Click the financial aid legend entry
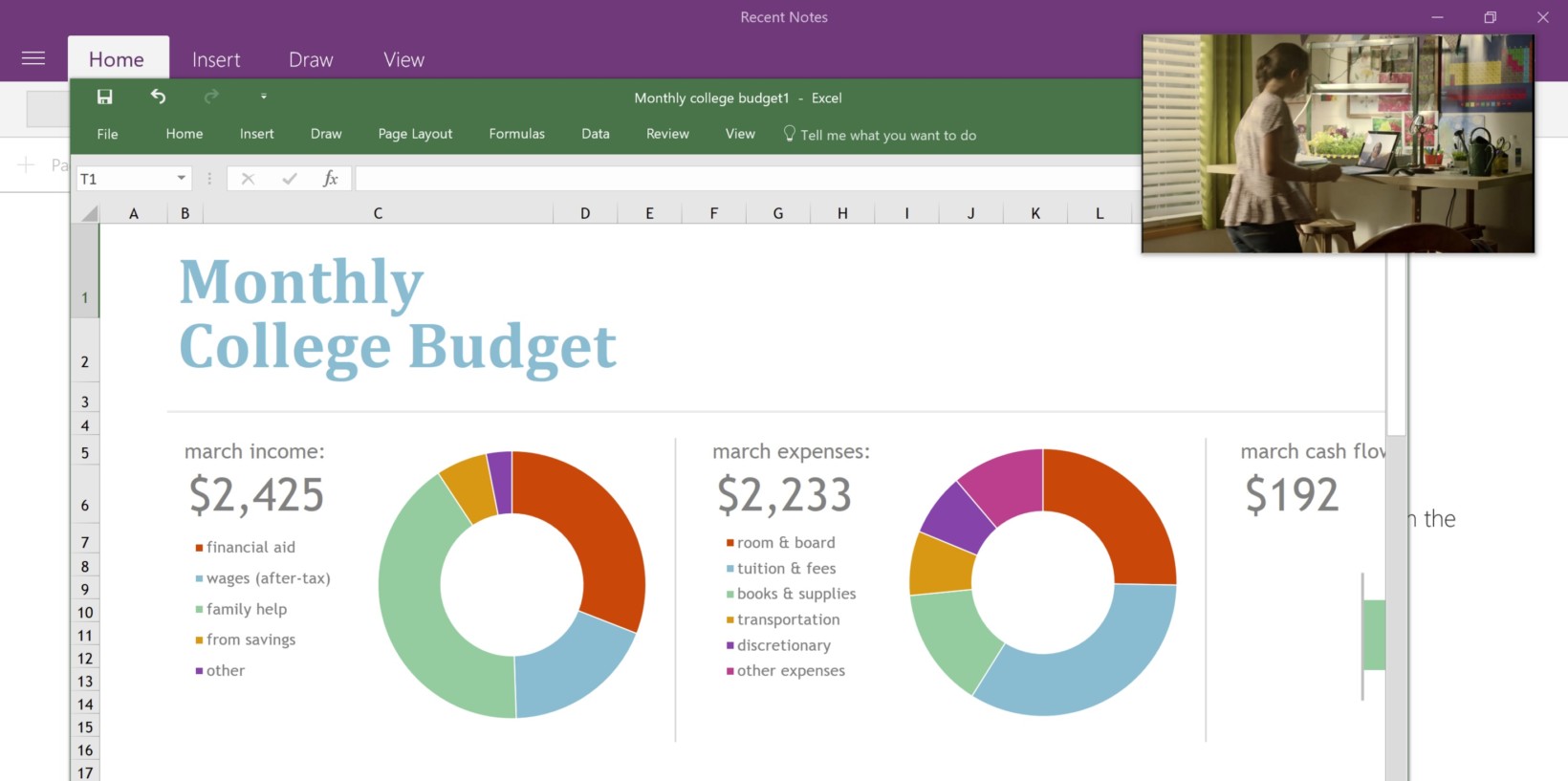The width and height of the screenshot is (1568, 781). tap(246, 547)
